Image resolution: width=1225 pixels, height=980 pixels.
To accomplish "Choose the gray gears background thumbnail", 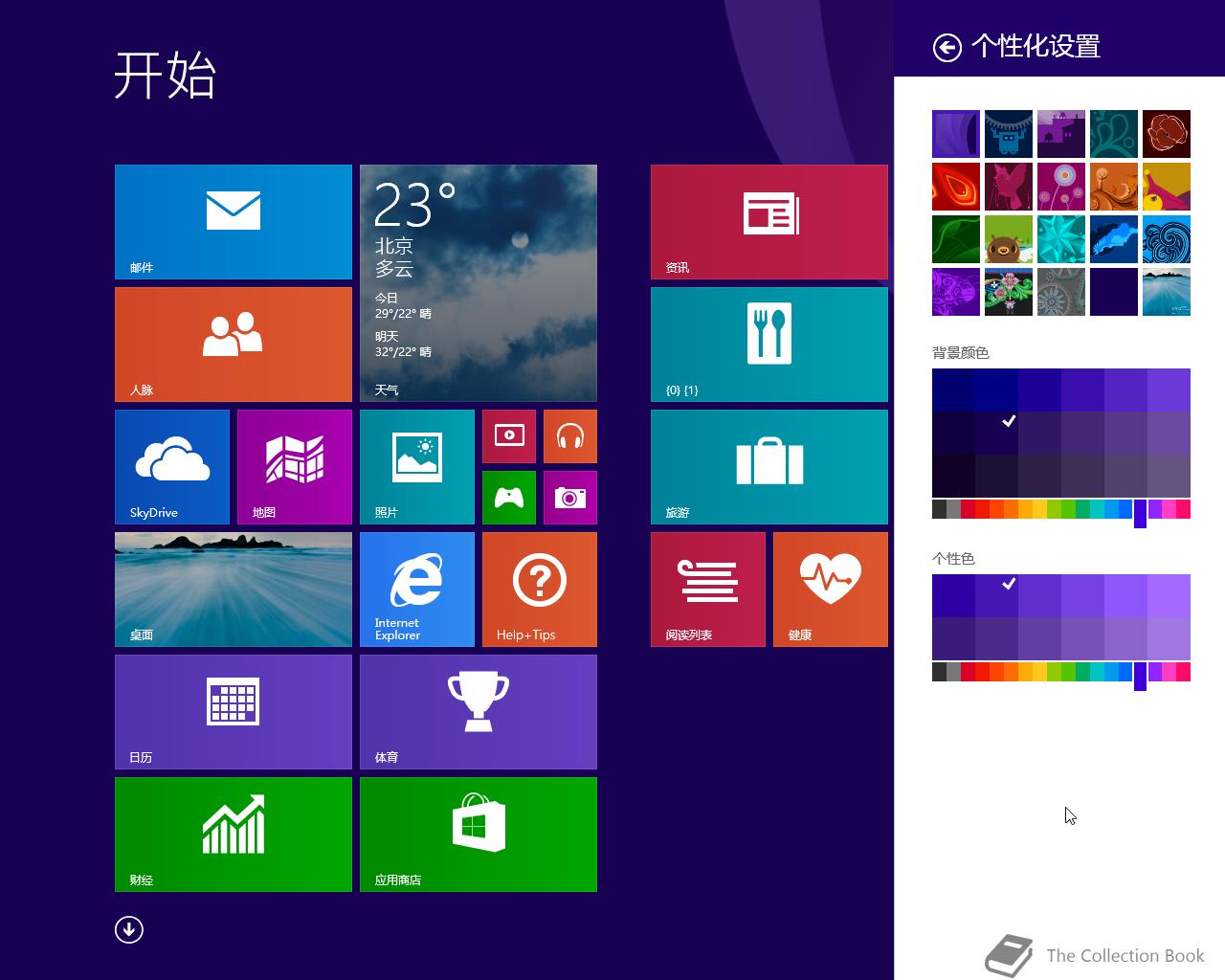I will coord(1061,292).
